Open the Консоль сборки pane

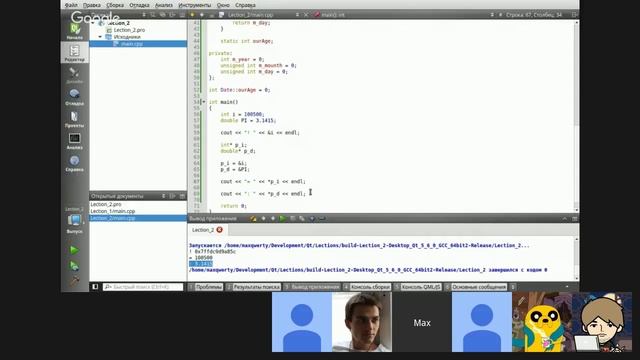[367, 287]
